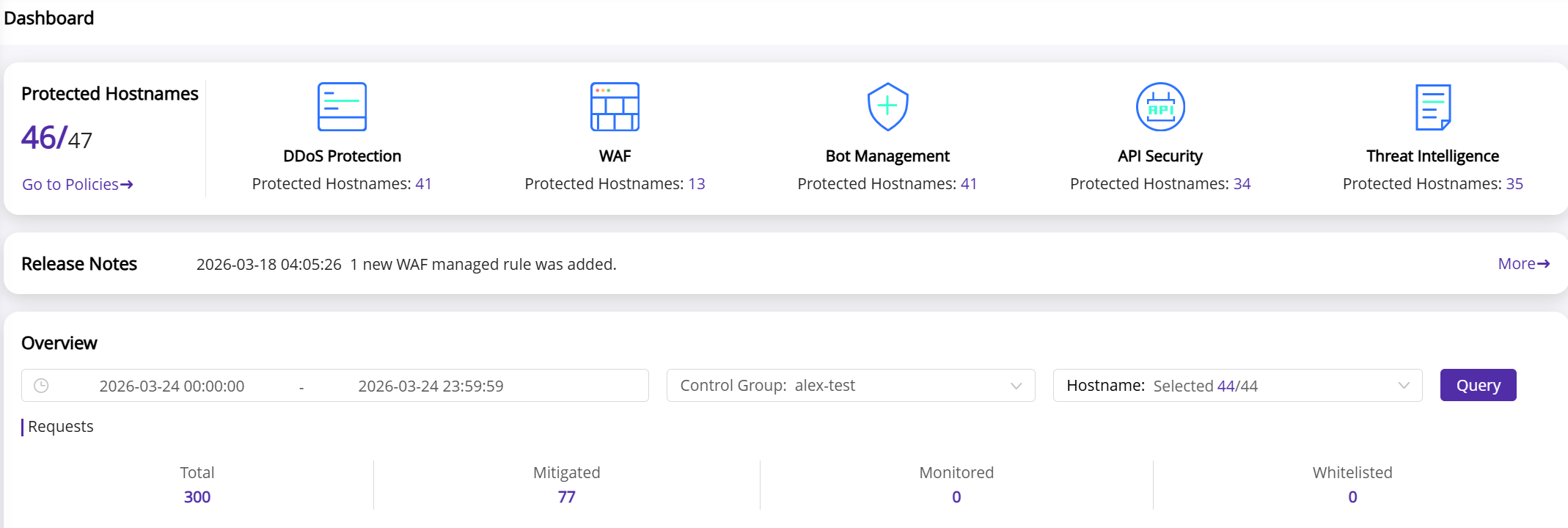1568x528 pixels.
Task: Click the release note WAF managed rule text
Action: click(x=483, y=264)
